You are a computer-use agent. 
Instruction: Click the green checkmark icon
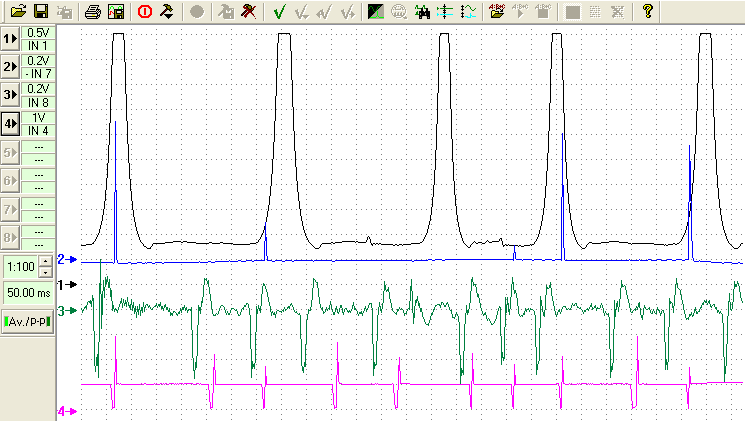(x=279, y=11)
